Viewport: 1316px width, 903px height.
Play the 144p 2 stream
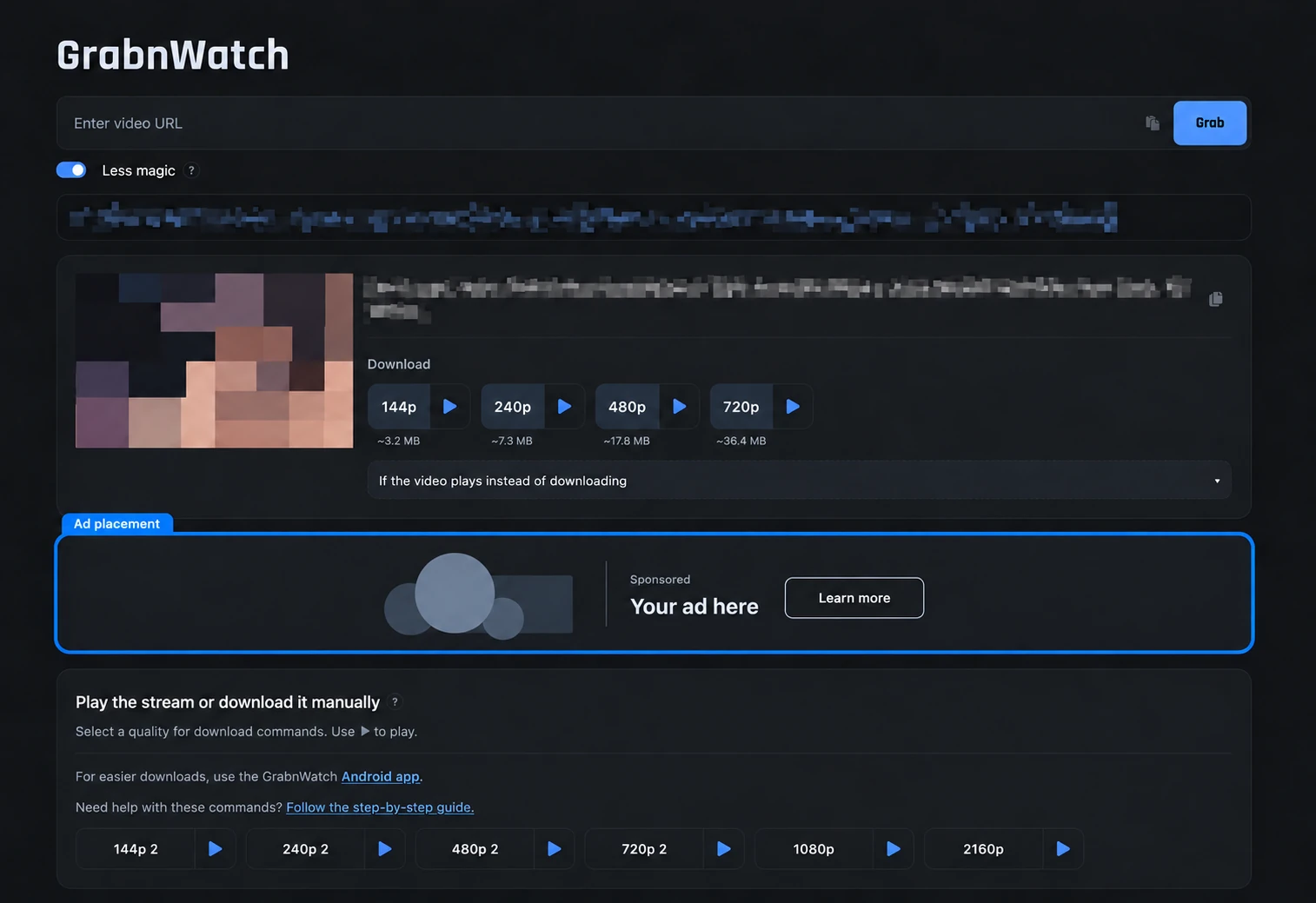pos(216,849)
